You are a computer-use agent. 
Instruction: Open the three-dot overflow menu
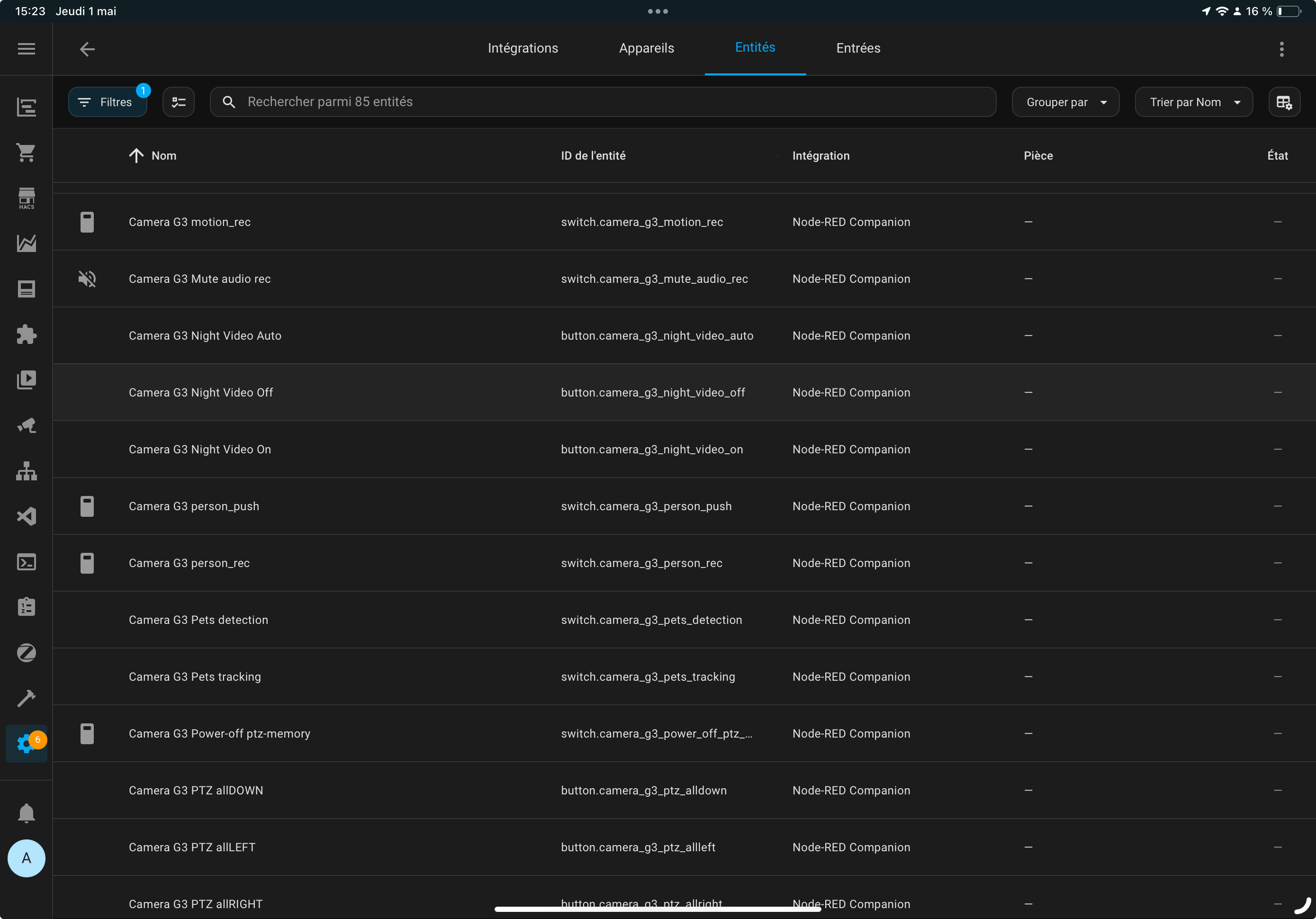click(x=1281, y=49)
